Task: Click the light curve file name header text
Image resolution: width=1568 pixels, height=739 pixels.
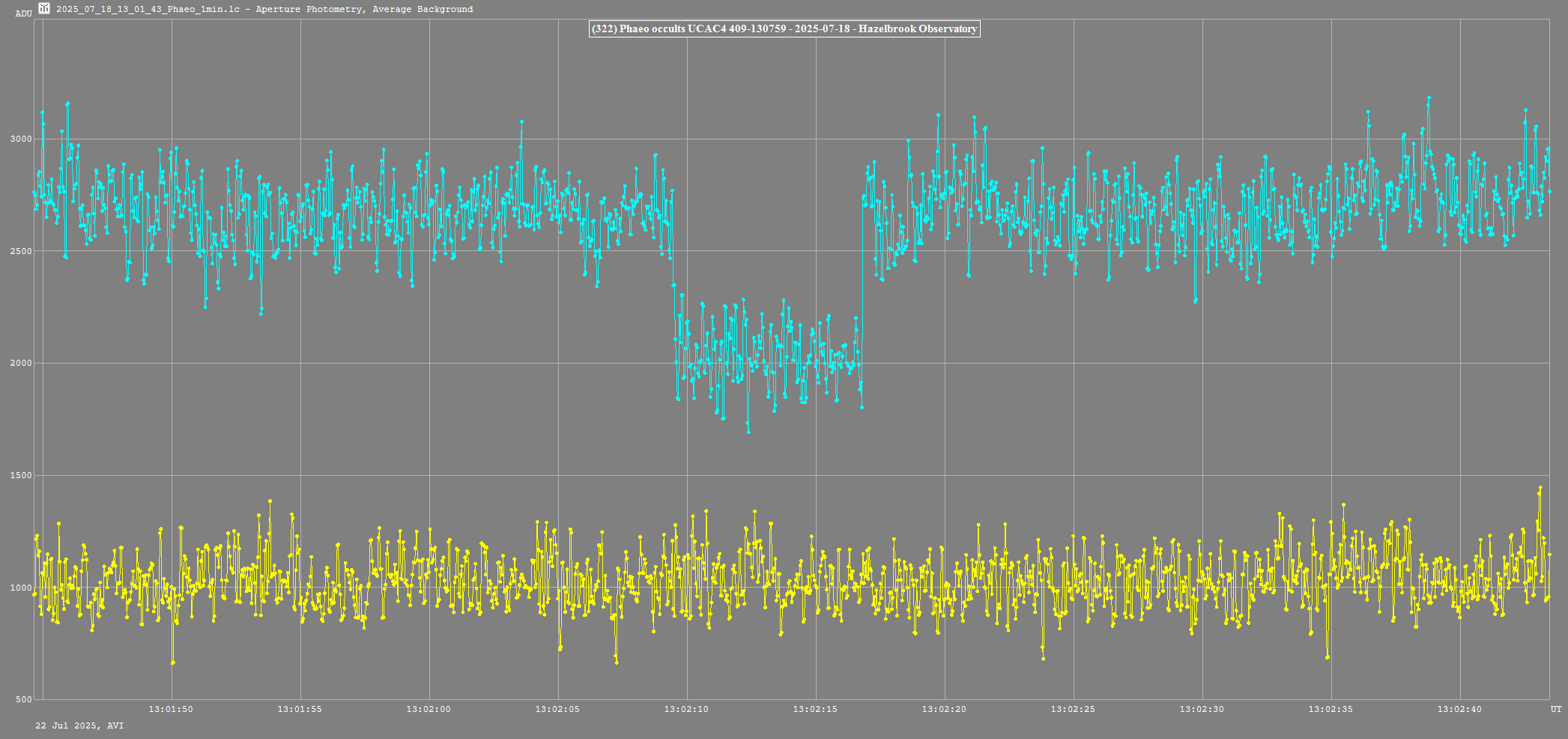Action: click(264, 9)
